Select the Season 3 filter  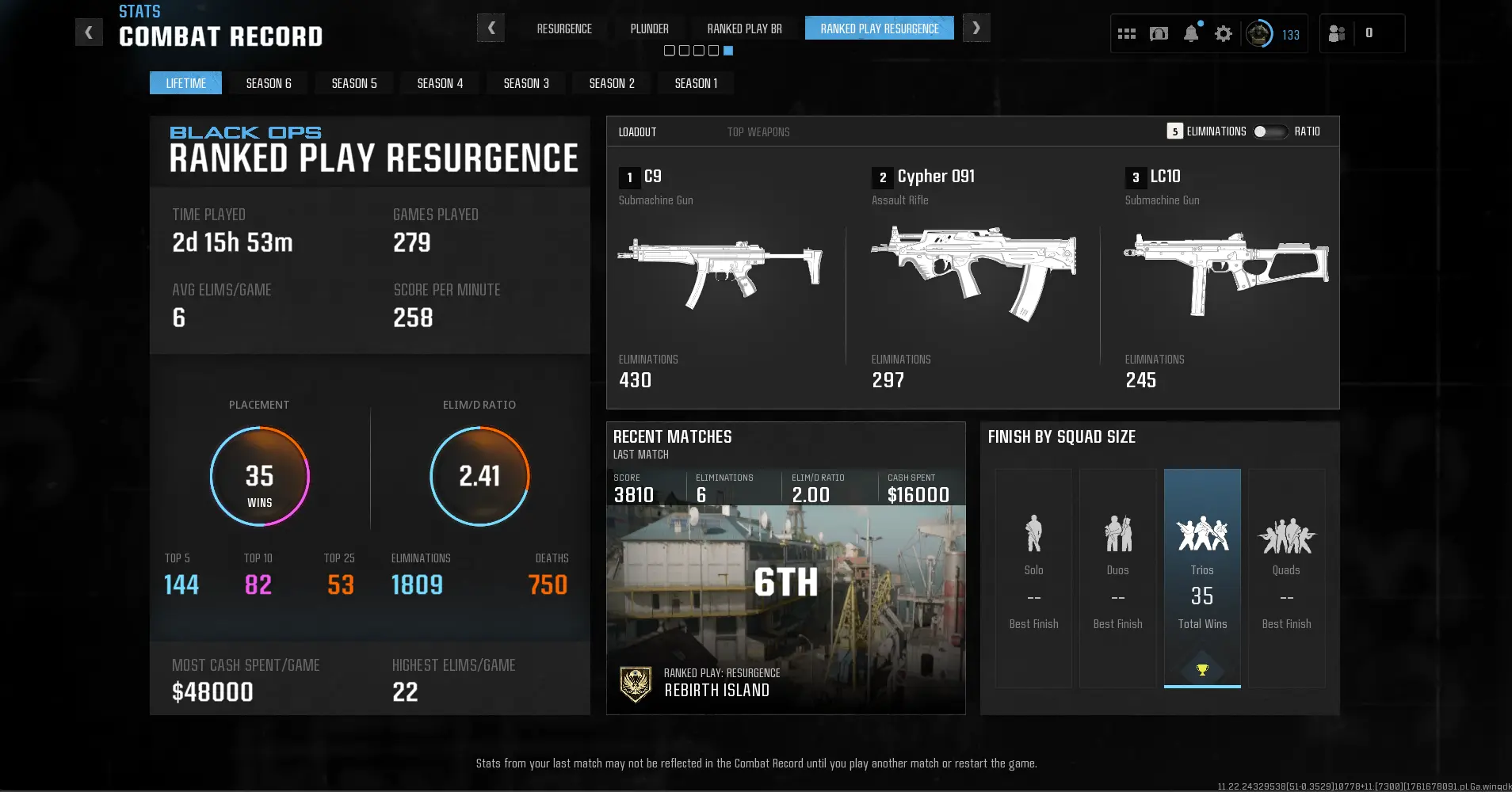tap(526, 83)
